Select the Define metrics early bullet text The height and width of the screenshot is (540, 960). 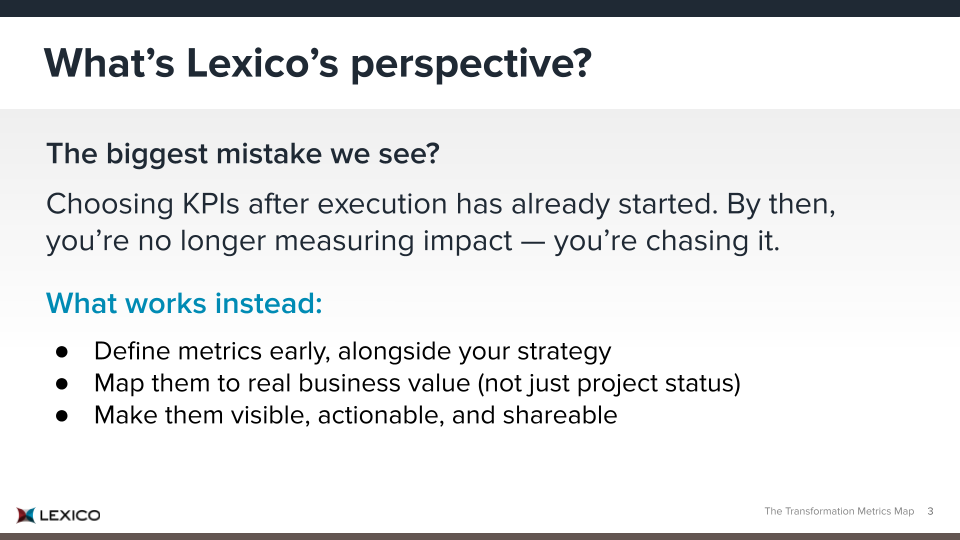(x=352, y=351)
